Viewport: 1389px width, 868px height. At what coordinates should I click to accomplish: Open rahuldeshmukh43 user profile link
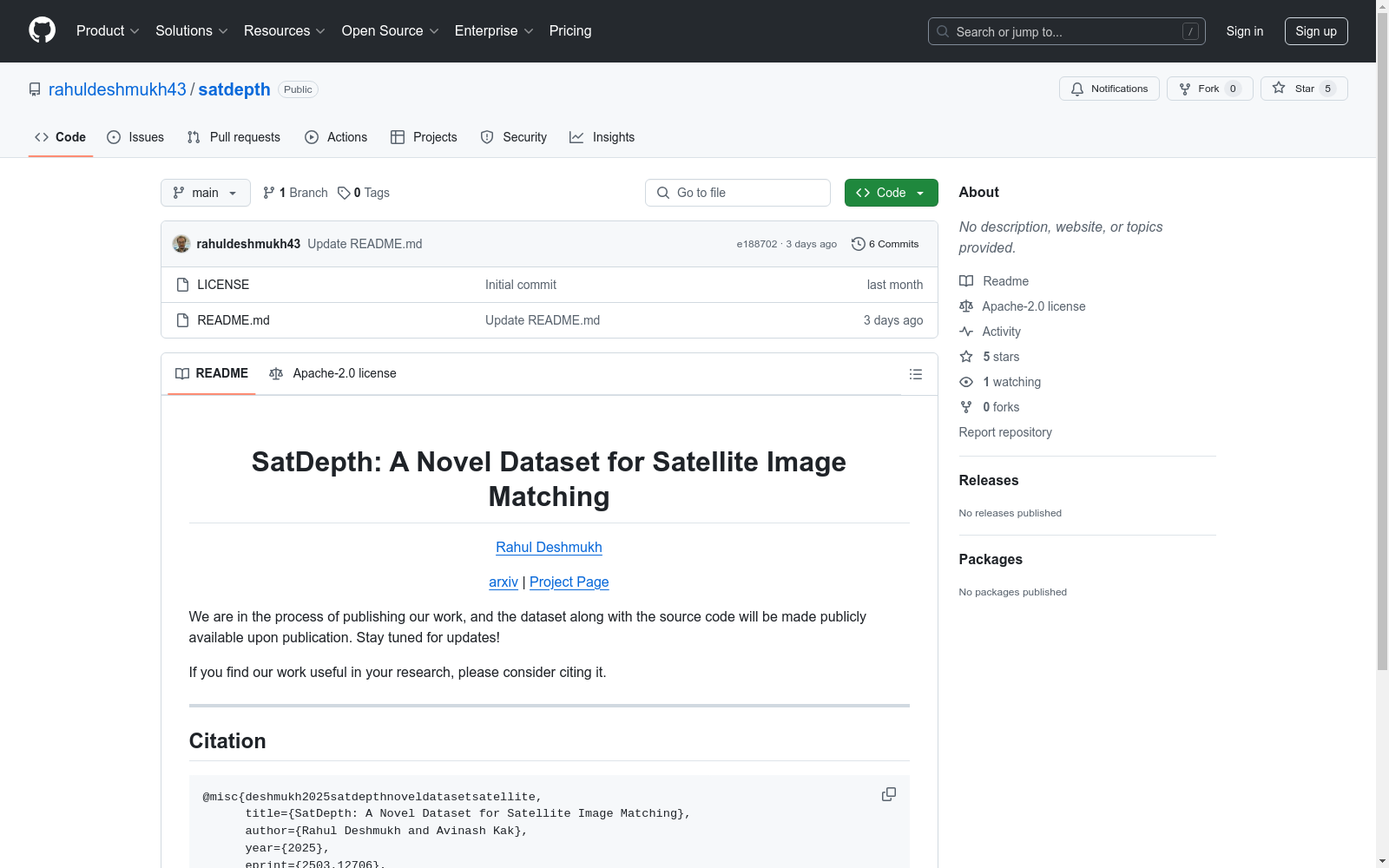(117, 89)
